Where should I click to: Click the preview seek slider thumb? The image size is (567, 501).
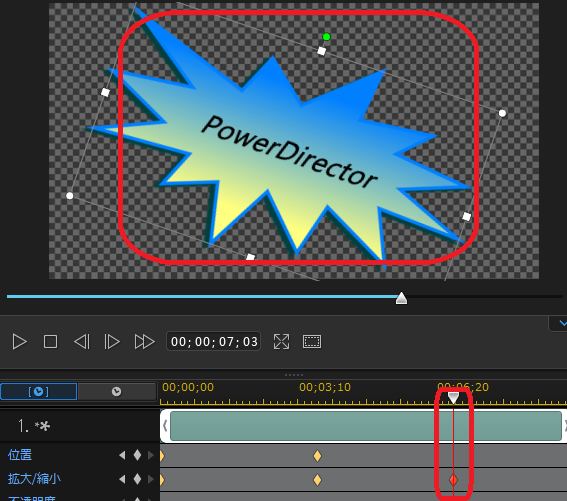point(401,298)
